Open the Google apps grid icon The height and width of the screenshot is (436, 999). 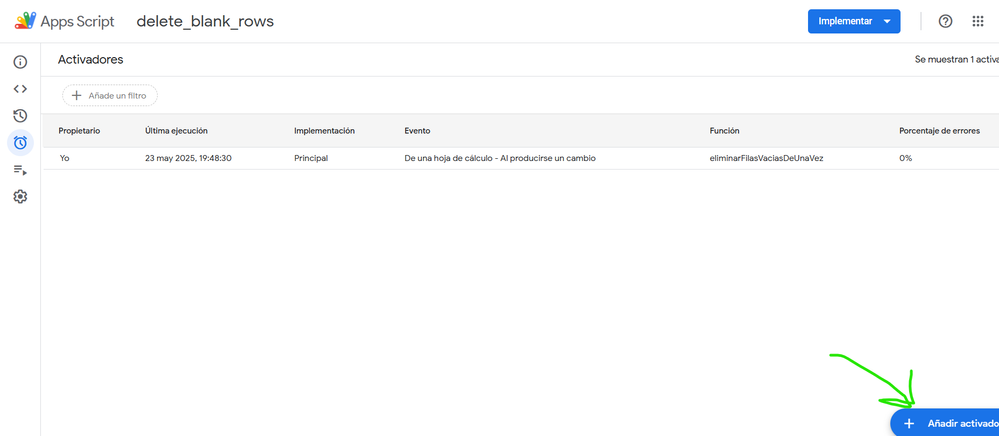[978, 21]
